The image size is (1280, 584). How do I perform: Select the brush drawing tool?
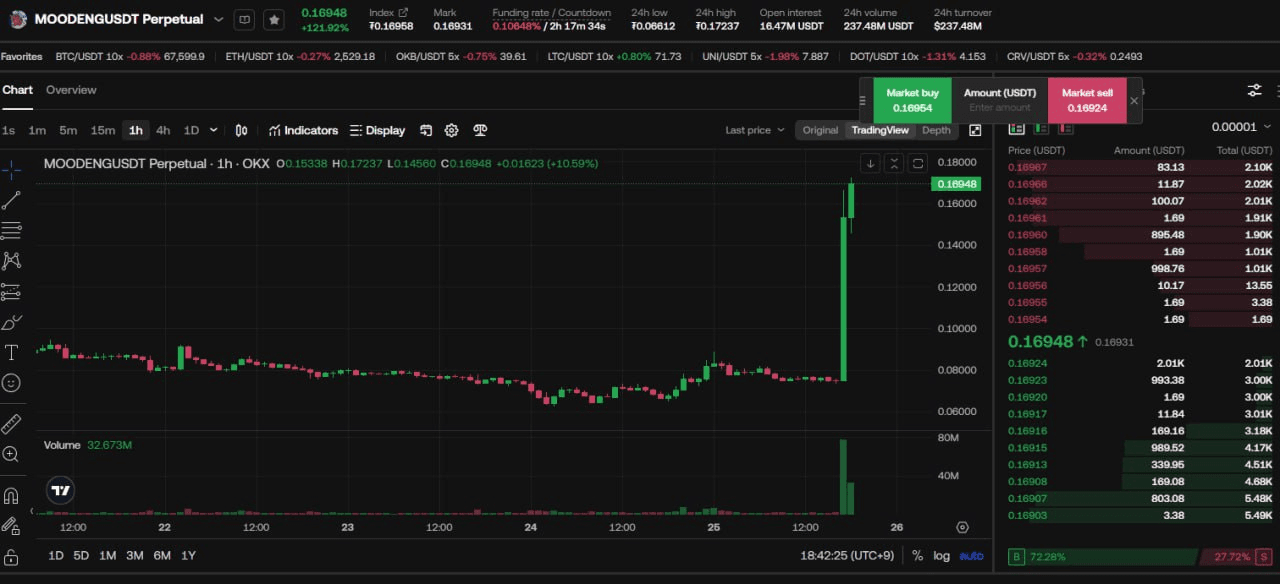tap(11, 322)
